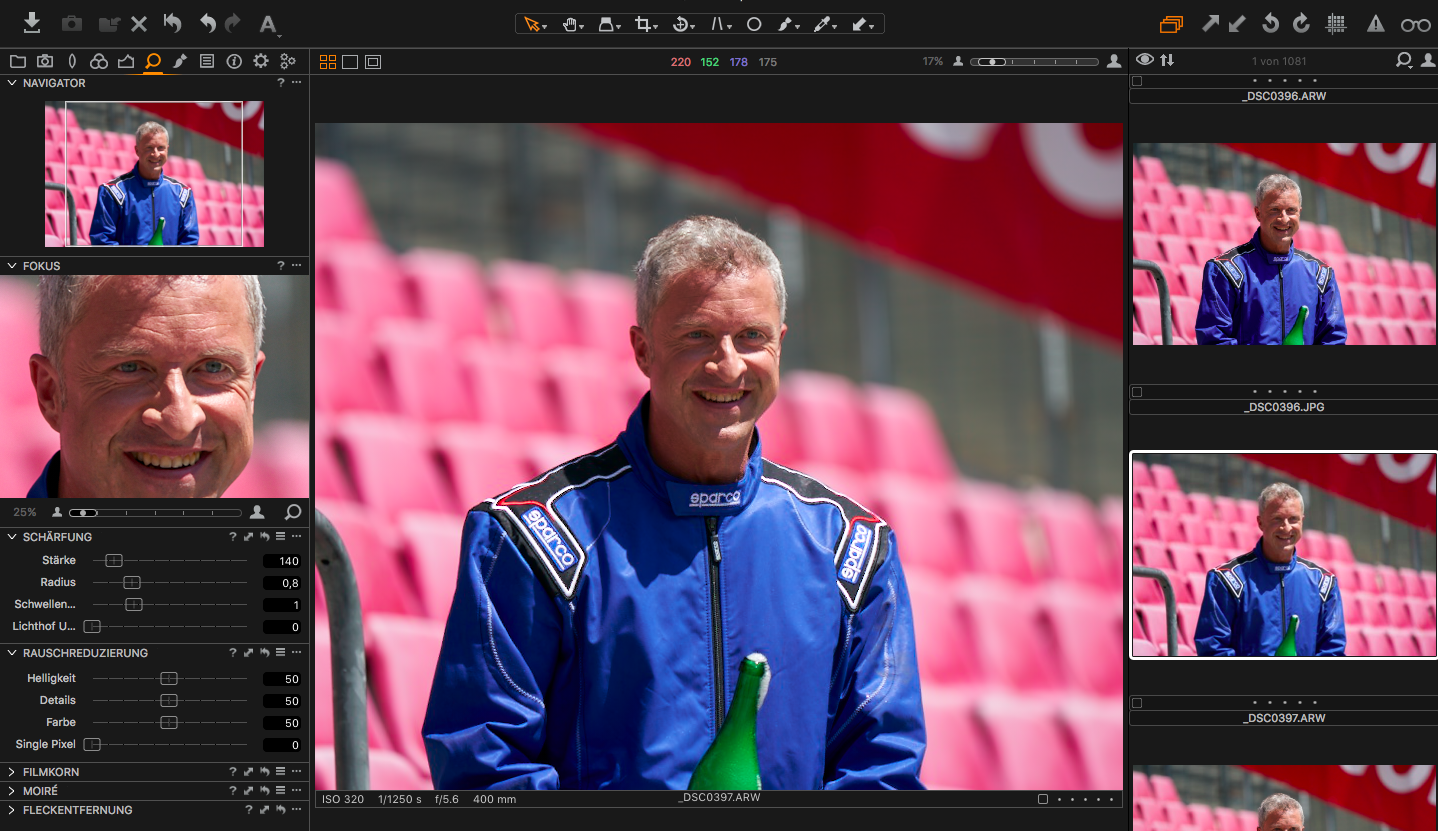
Task: Enable the exposure warning overlay
Action: pyautogui.click(x=1374, y=24)
